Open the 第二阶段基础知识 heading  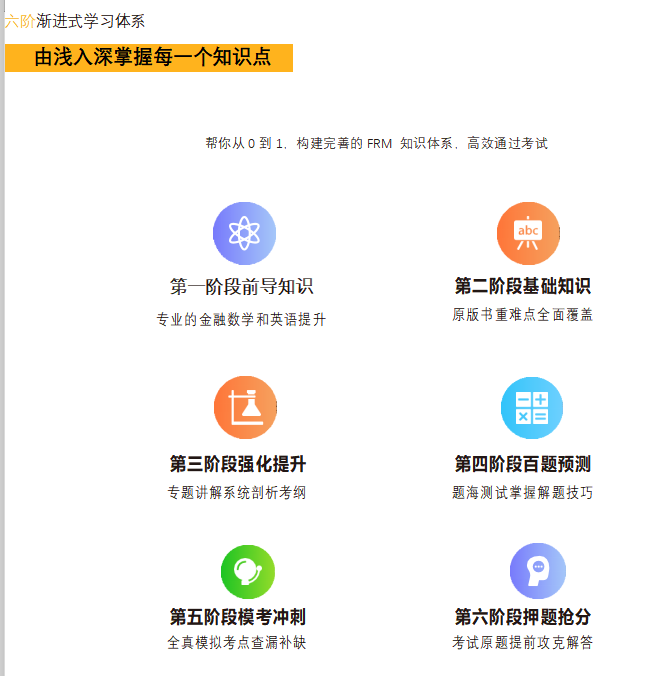pos(522,287)
